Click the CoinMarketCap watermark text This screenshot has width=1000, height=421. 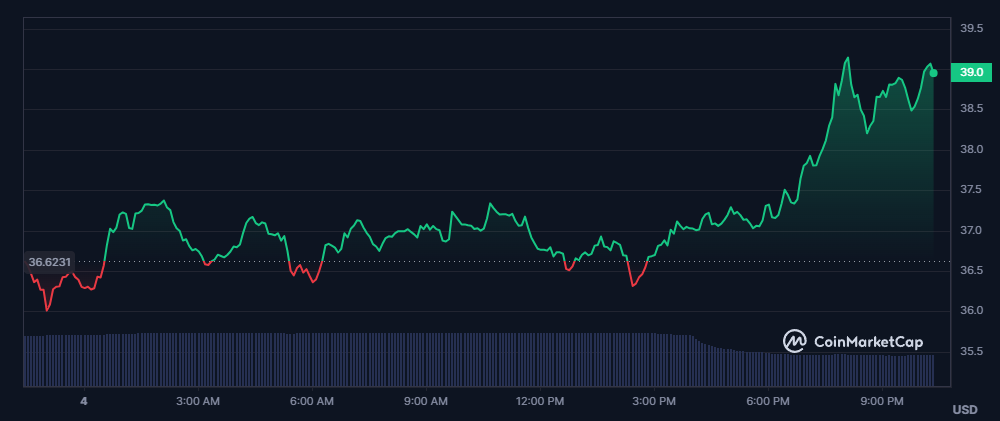868,342
